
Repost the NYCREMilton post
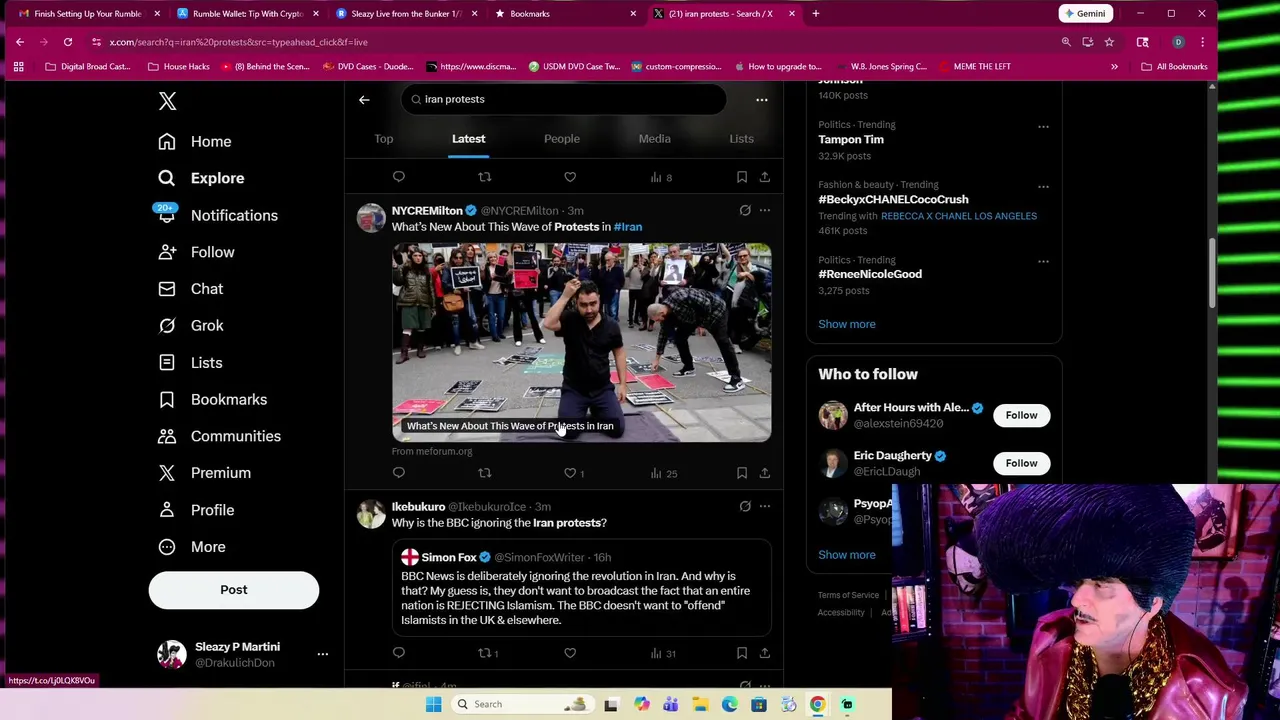485,473
